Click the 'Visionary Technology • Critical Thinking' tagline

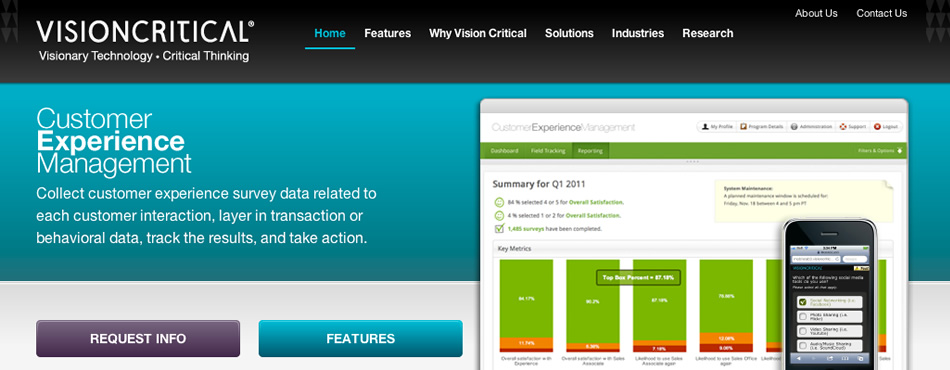144,56
